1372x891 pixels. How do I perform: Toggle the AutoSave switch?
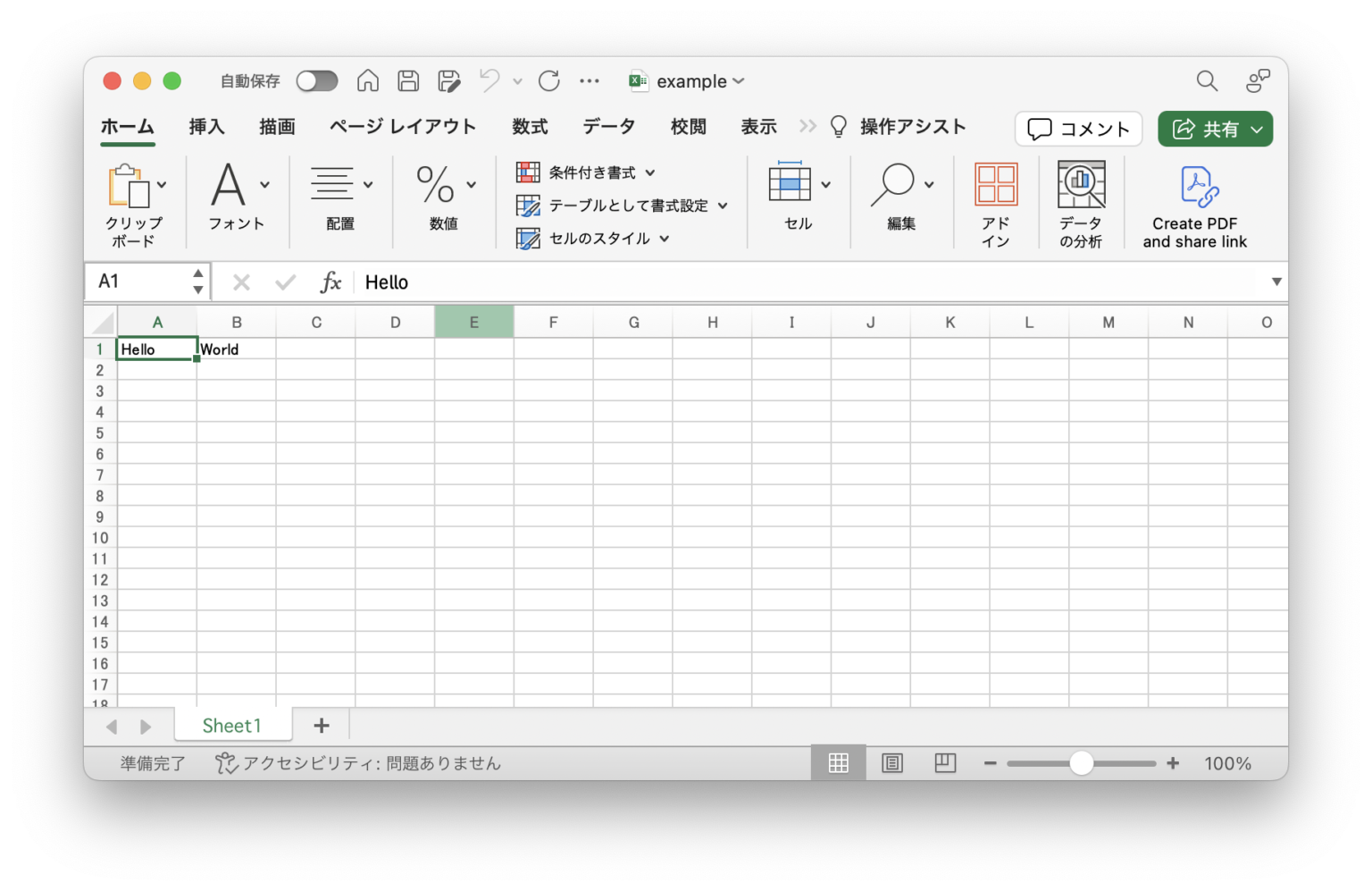pos(317,81)
